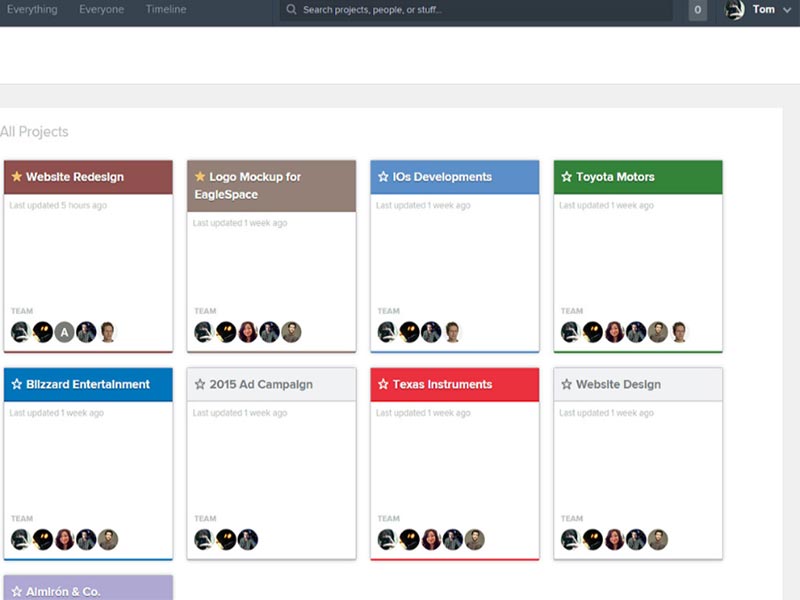Open the Almirón & Co. project title
The image size is (800, 600).
(x=63, y=591)
